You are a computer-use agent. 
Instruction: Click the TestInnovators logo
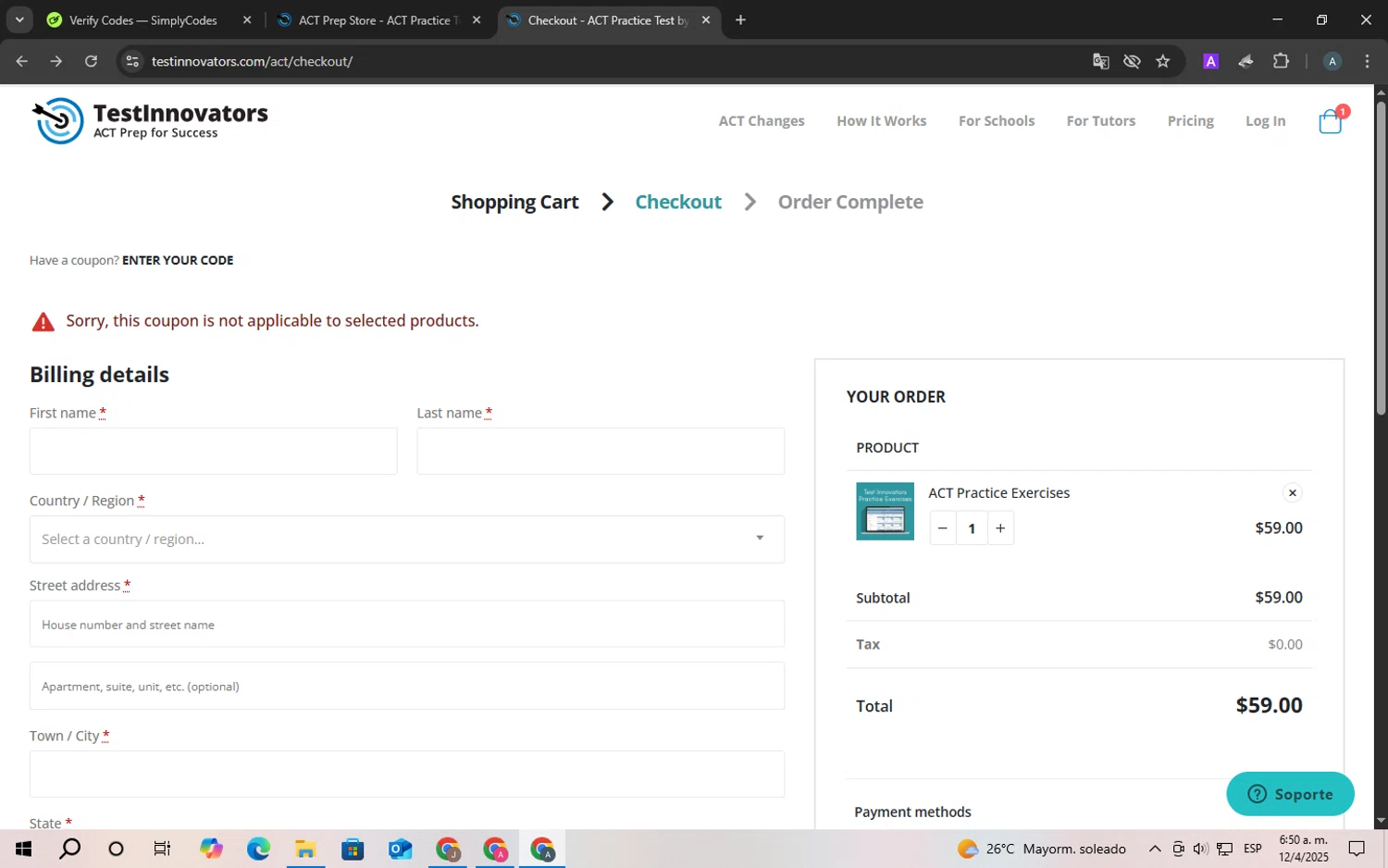(150, 121)
